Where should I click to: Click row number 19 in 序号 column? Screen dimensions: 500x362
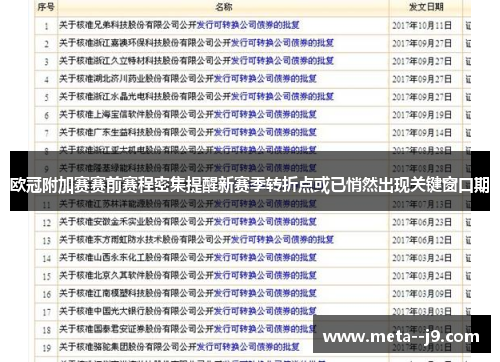[46, 348]
